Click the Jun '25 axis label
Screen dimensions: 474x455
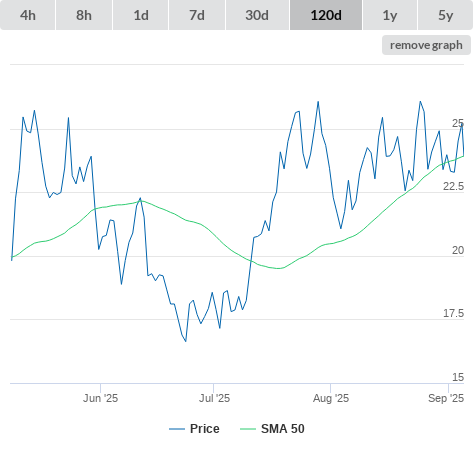pyautogui.click(x=100, y=398)
